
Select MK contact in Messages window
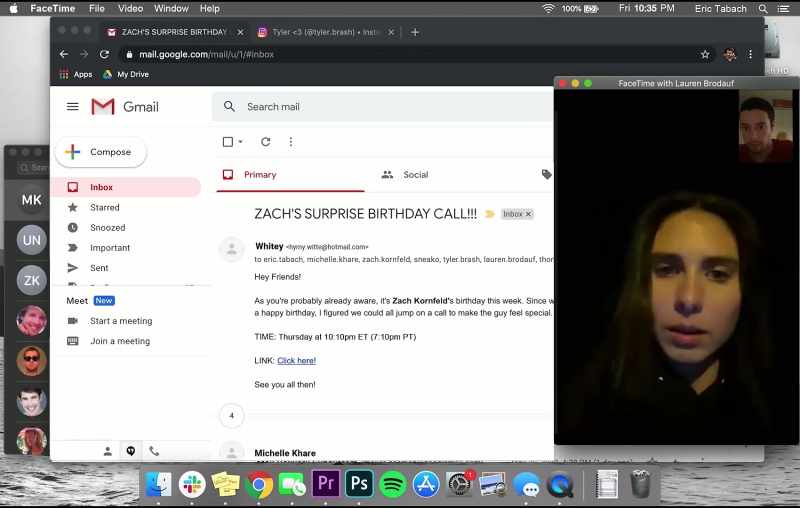click(31, 200)
